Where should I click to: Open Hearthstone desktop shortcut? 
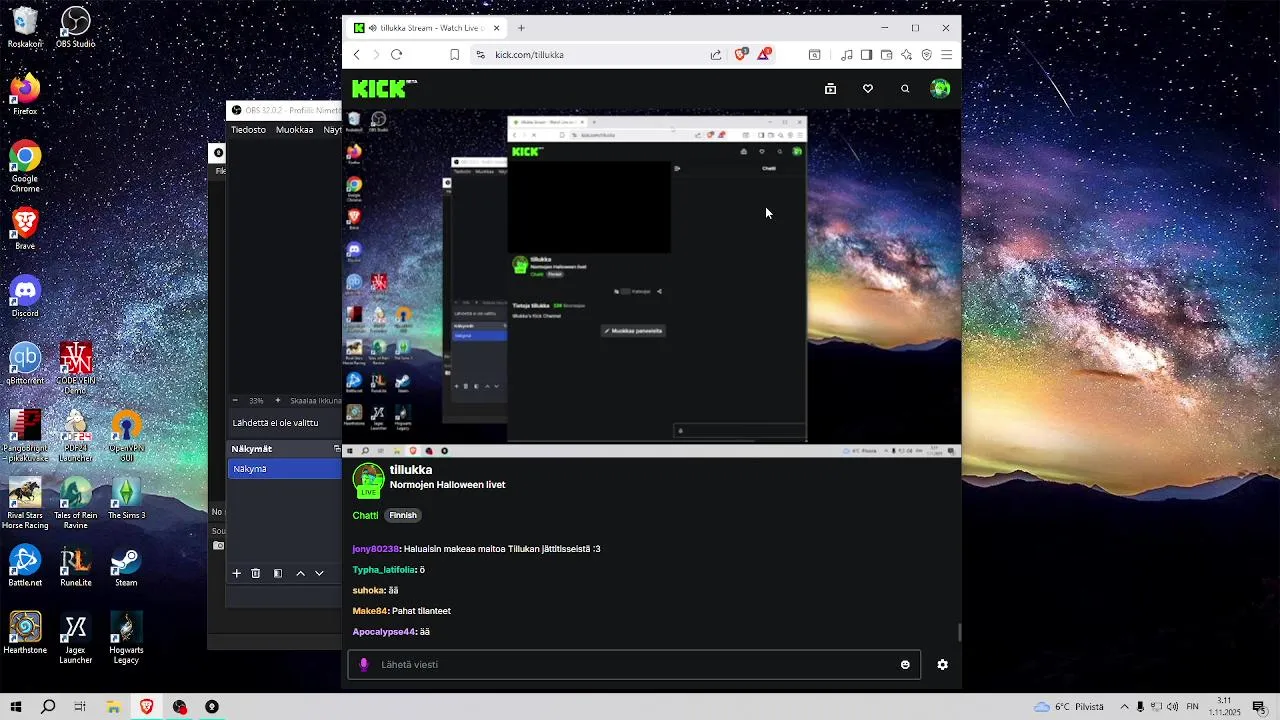pos(25,634)
